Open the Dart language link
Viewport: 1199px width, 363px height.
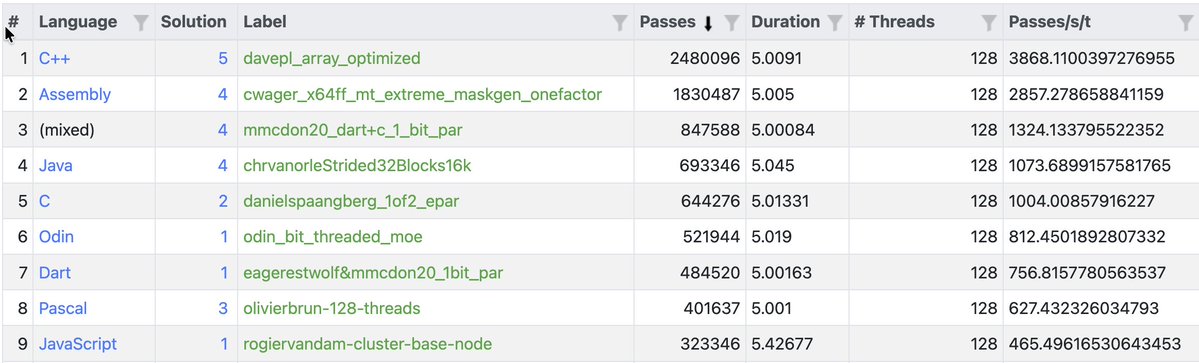click(x=55, y=272)
